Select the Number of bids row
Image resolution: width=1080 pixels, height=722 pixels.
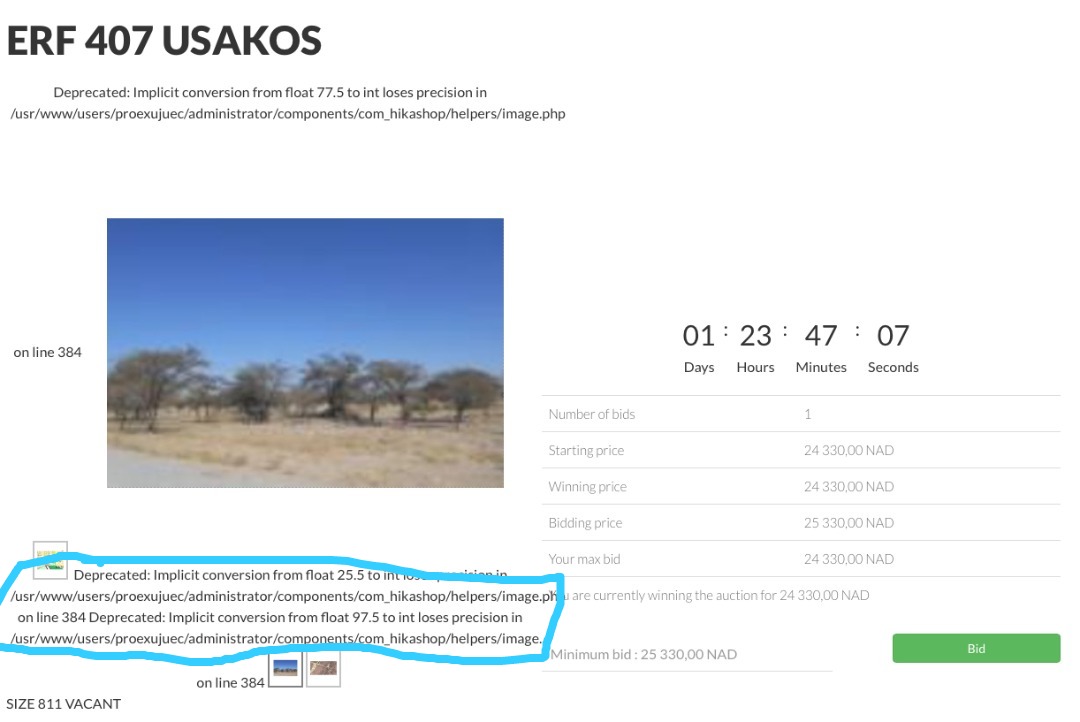(801, 414)
